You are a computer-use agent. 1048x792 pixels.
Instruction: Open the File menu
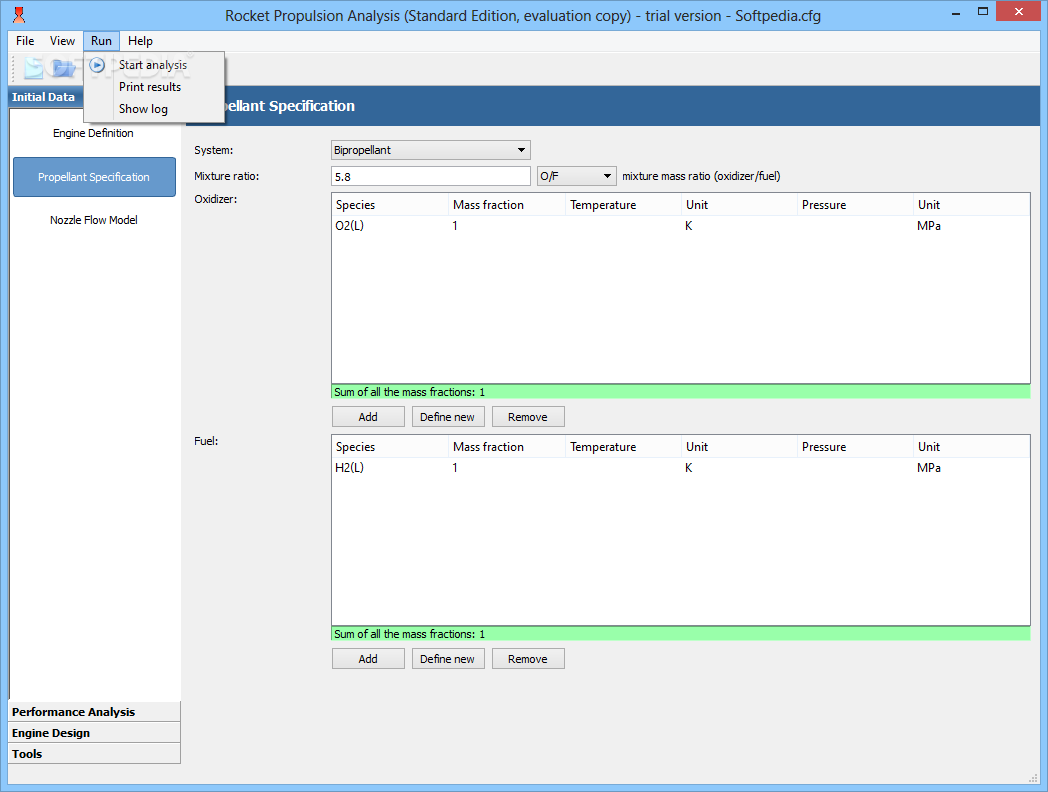[x=25, y=41]
